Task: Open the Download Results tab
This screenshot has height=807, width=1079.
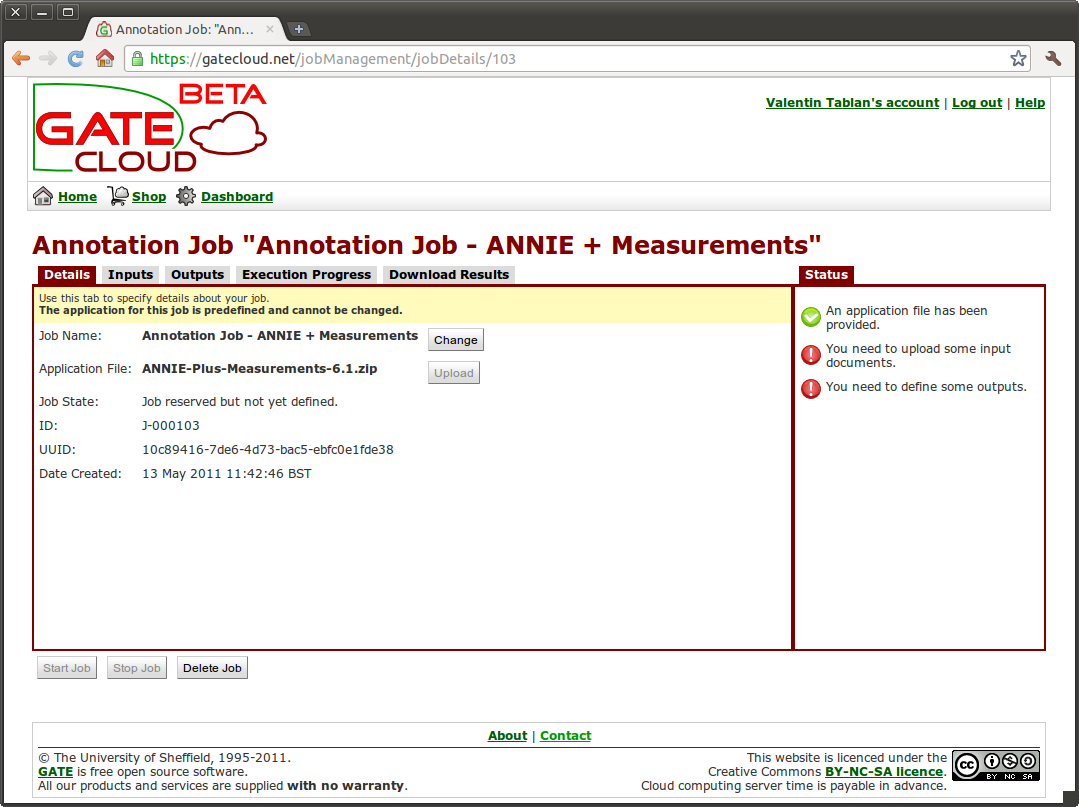Action: point(449,275)
